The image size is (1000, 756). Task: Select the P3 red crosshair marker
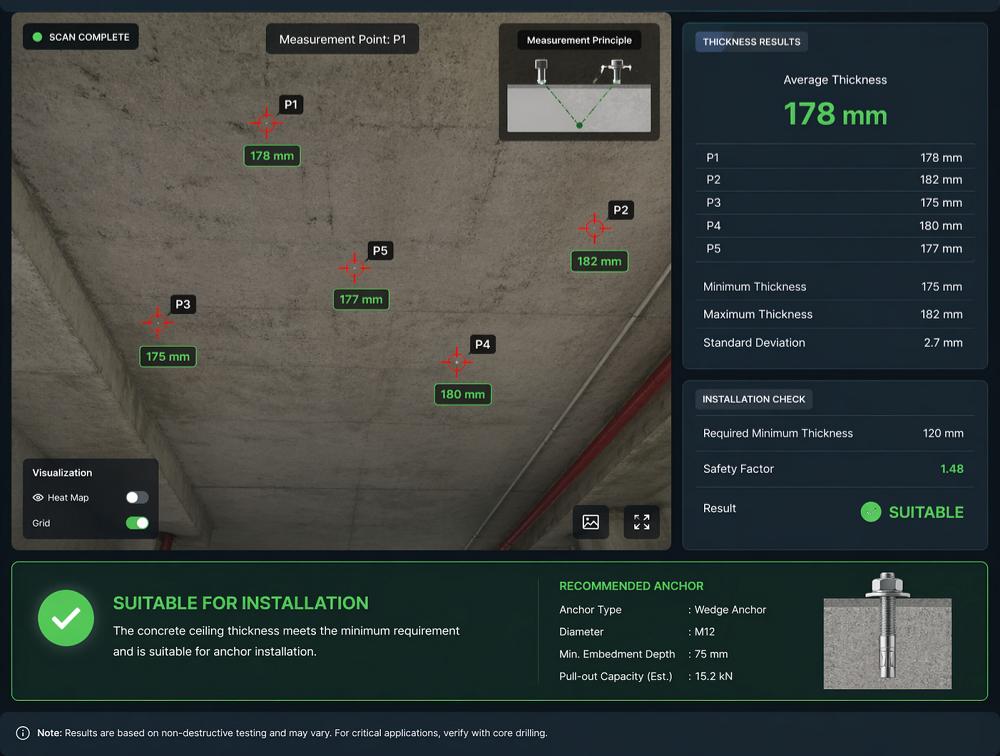coord(158,322)
